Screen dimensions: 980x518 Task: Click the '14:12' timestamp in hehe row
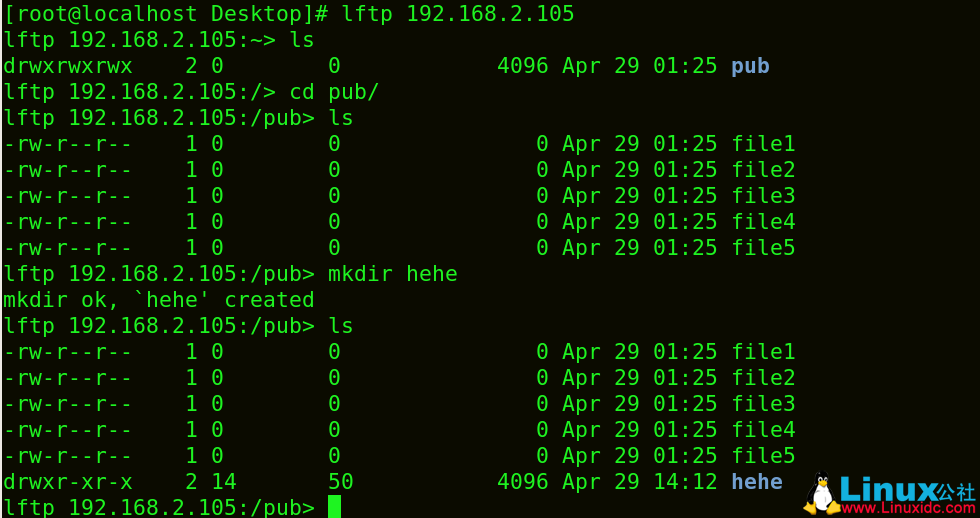coord(685,482)
